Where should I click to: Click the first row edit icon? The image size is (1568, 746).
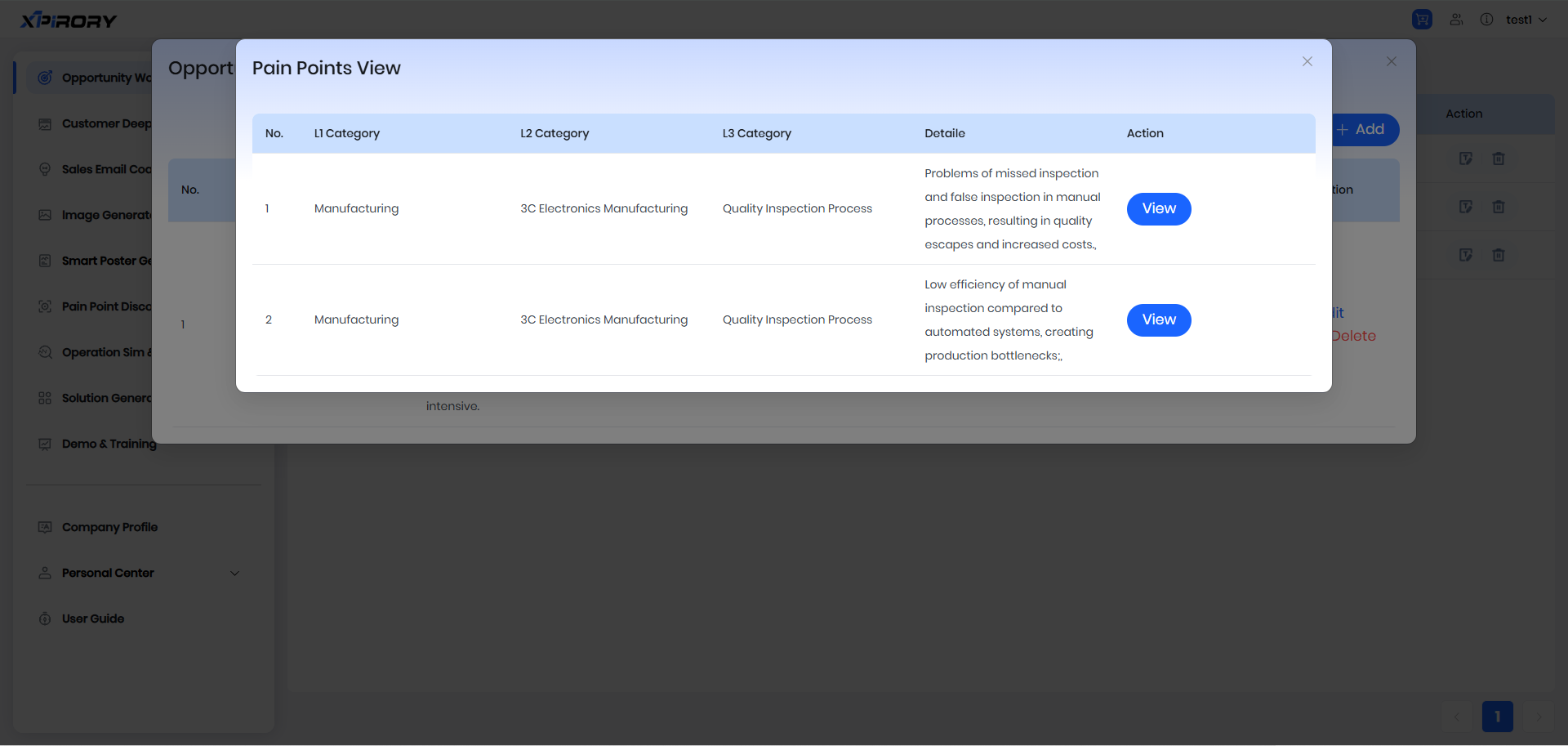tap(1466, 159)
